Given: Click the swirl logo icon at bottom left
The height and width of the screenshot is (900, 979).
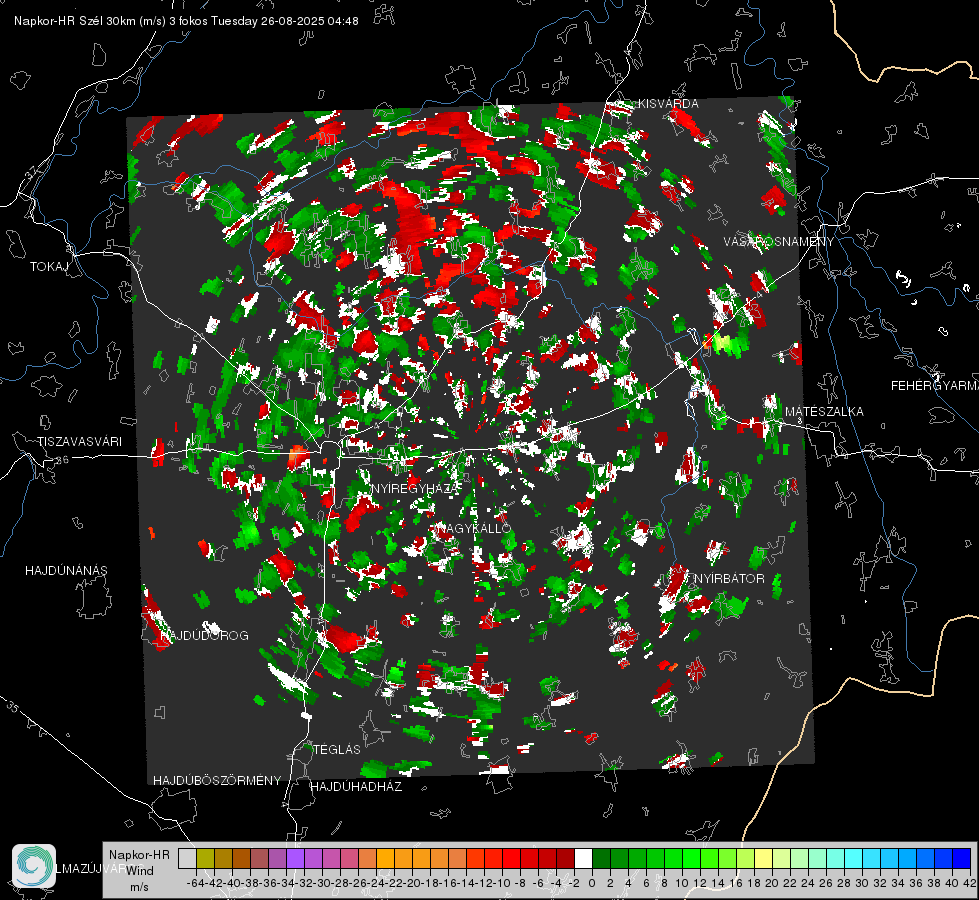Looking at the screenshot, I should tap(34, 866).
